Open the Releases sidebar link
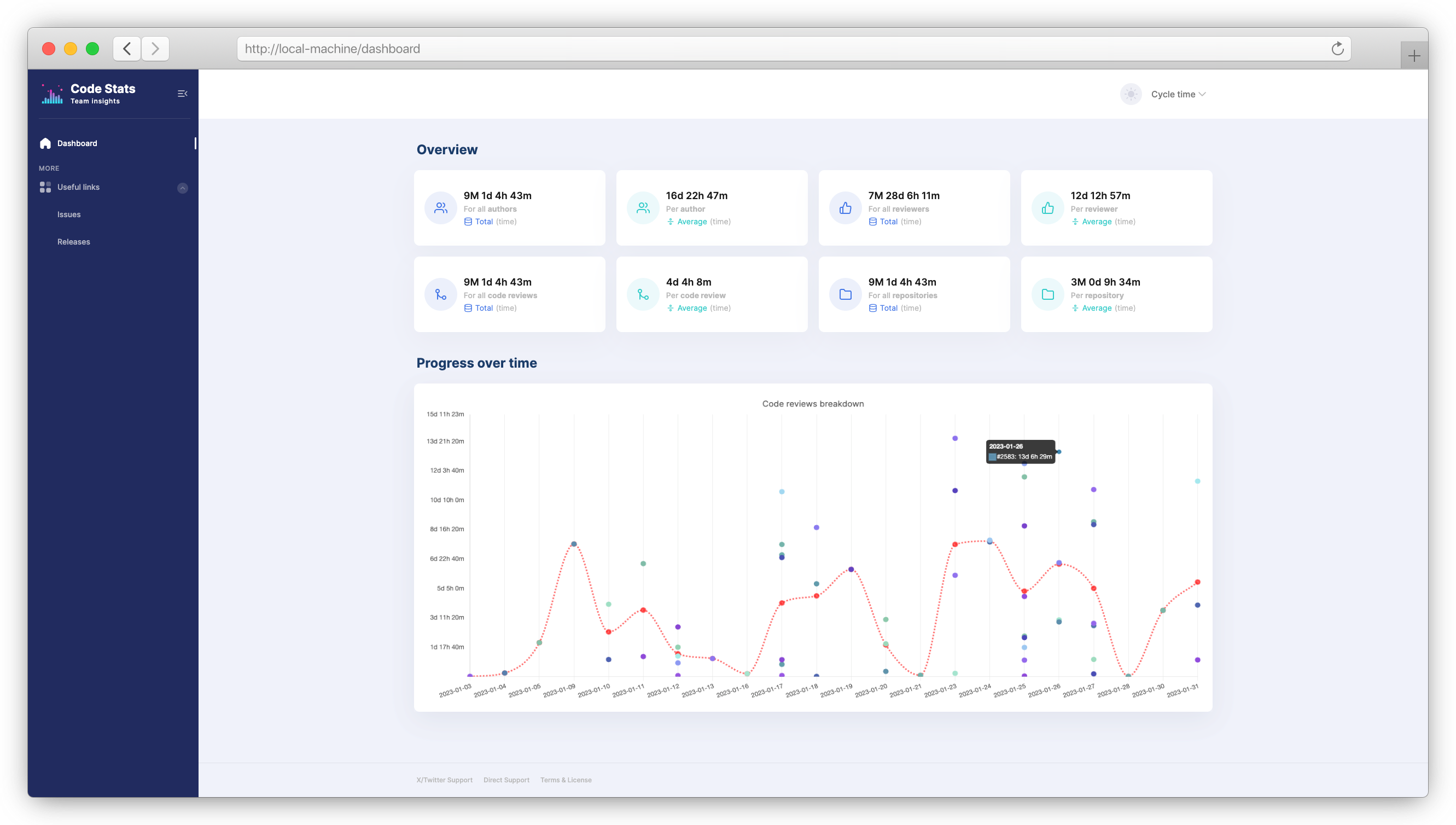1456x825 pixels. pyautogui.click(x=74, y=242)
